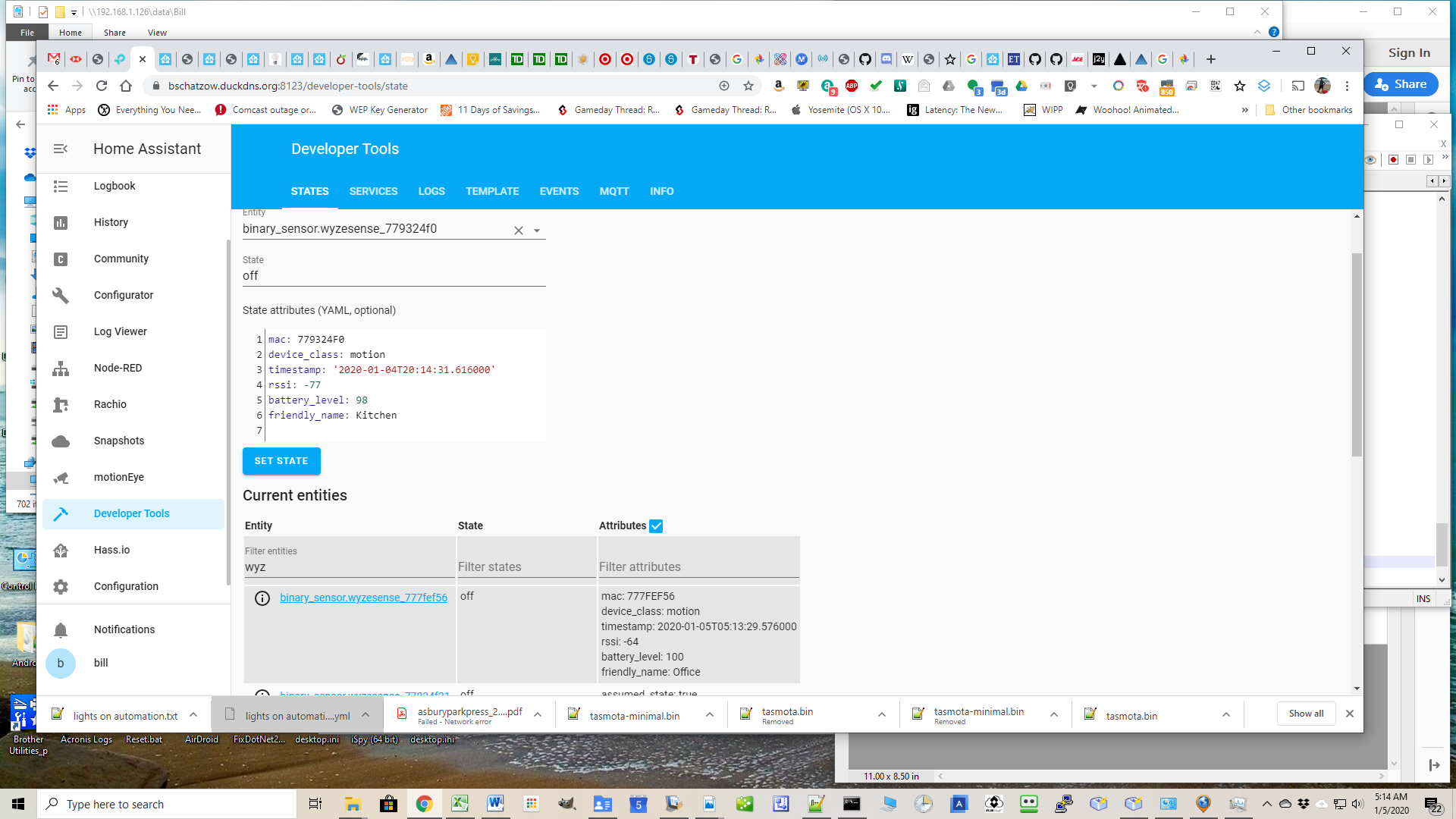Toggle the Attributes checkbox
Screen dimensions: 1456x819
pos(656,526)
